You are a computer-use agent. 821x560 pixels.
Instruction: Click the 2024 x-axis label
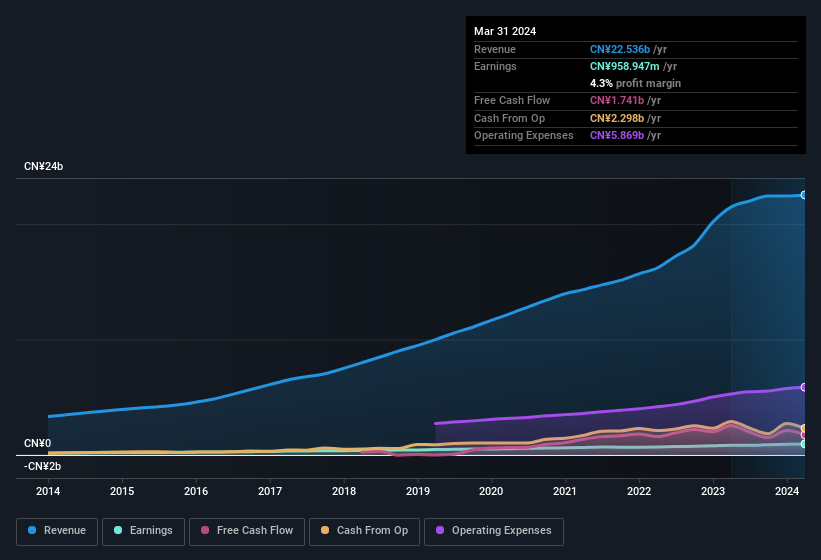[787, 491]
